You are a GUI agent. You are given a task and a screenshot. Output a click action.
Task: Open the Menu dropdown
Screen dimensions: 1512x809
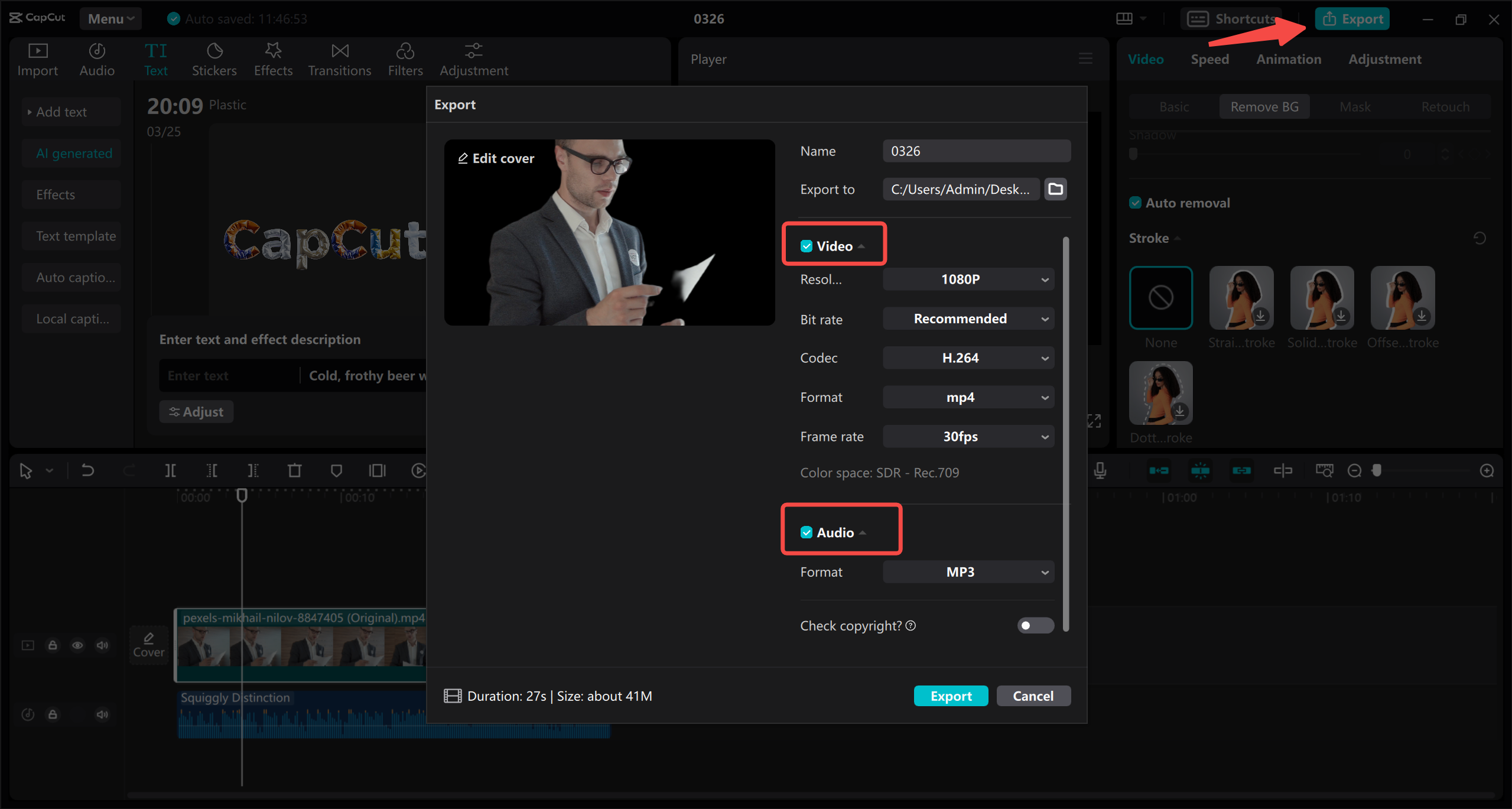click(110, 18)
